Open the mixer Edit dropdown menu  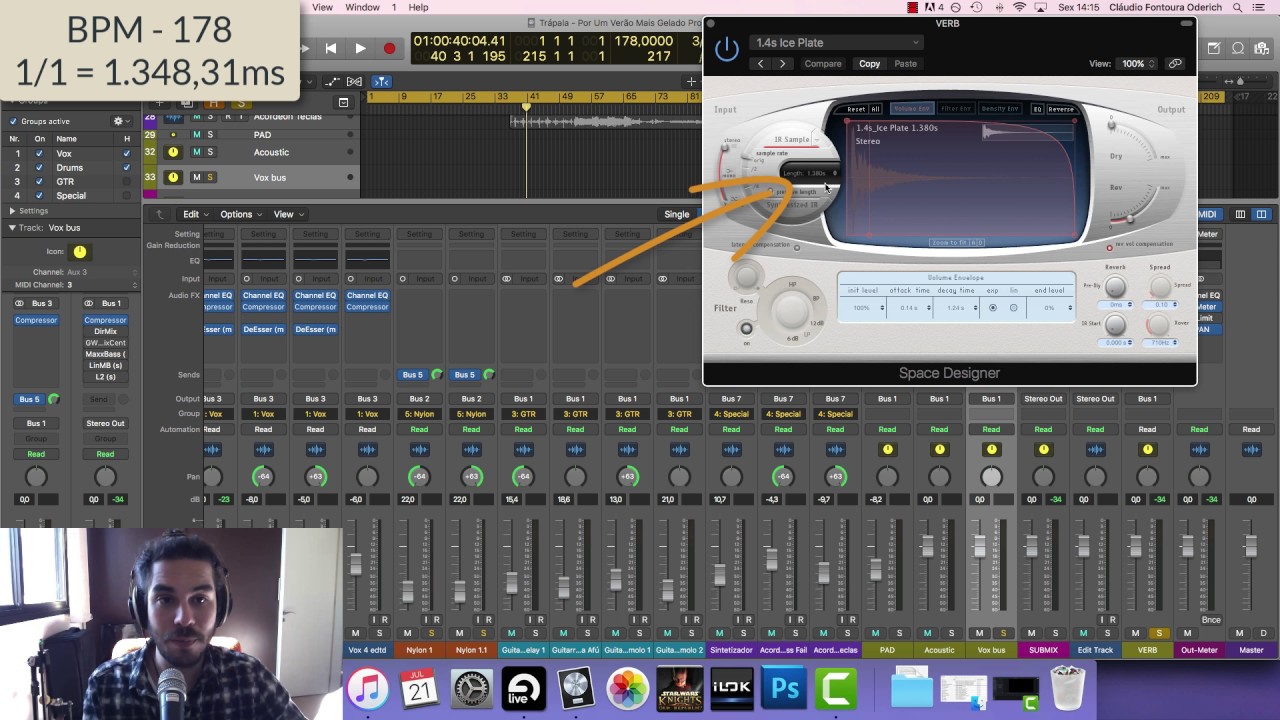coord(195,214)
